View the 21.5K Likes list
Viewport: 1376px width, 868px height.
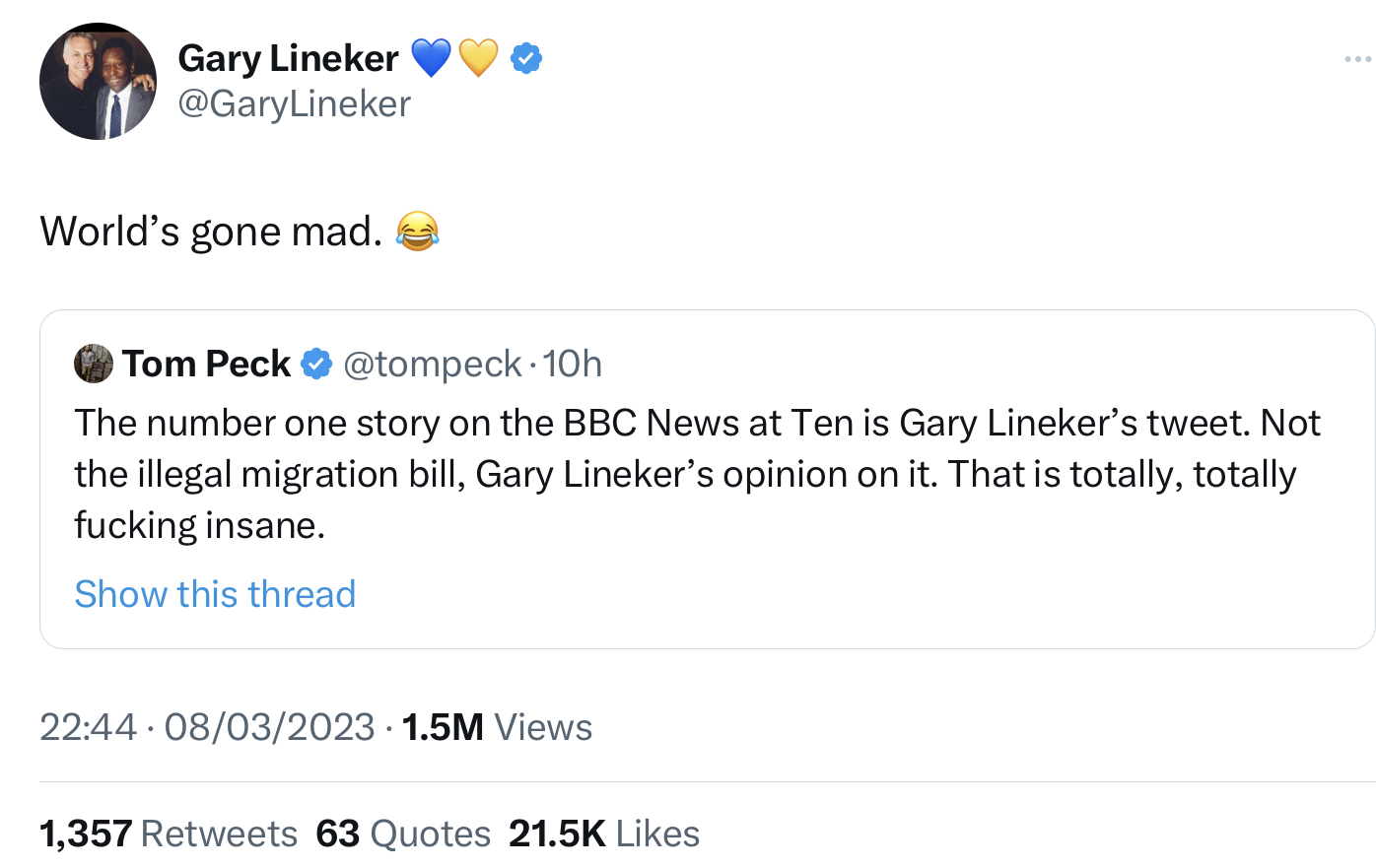[602, 833]
